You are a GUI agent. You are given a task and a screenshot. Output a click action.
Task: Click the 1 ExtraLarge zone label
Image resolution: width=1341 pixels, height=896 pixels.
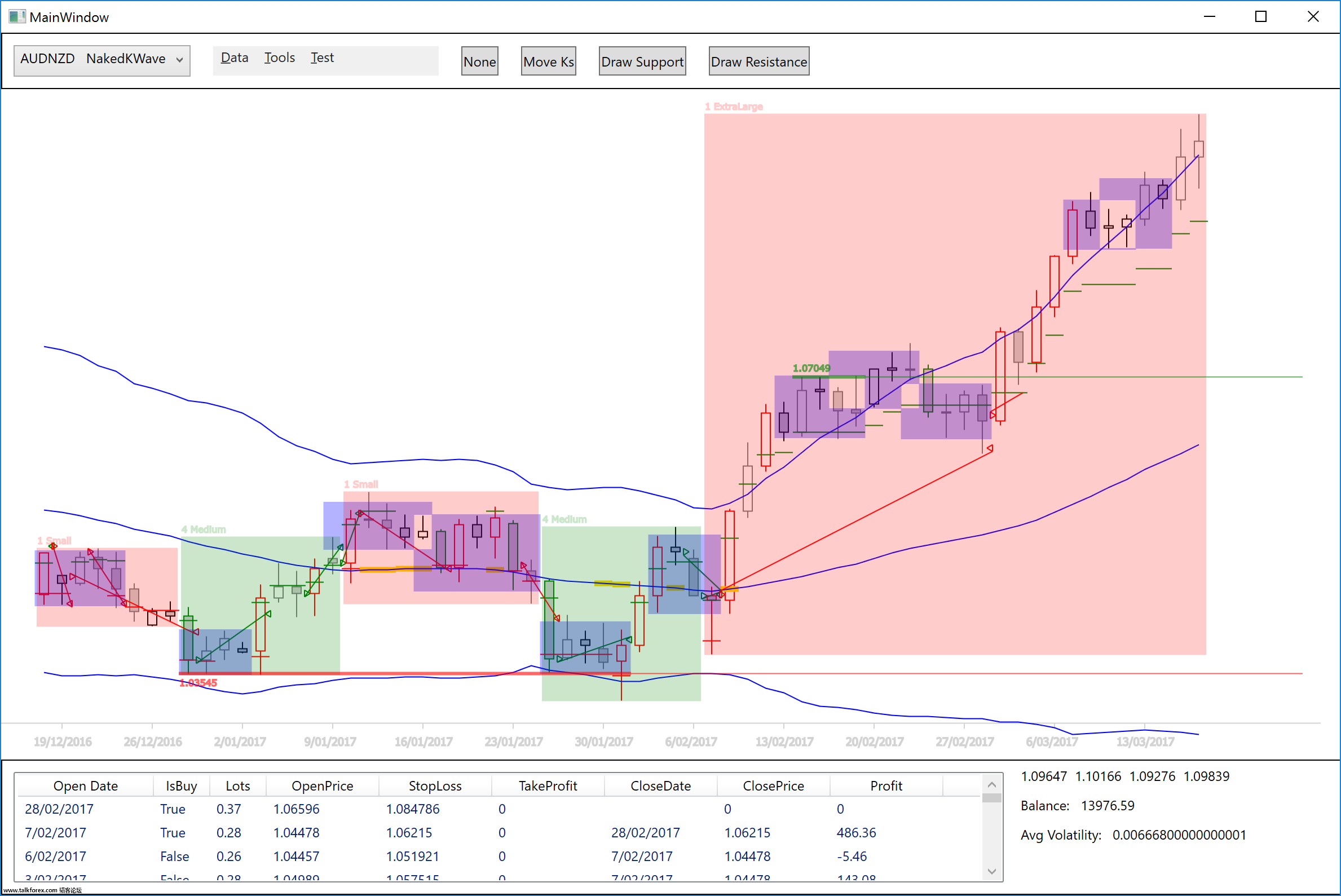[x=734, y=106]
